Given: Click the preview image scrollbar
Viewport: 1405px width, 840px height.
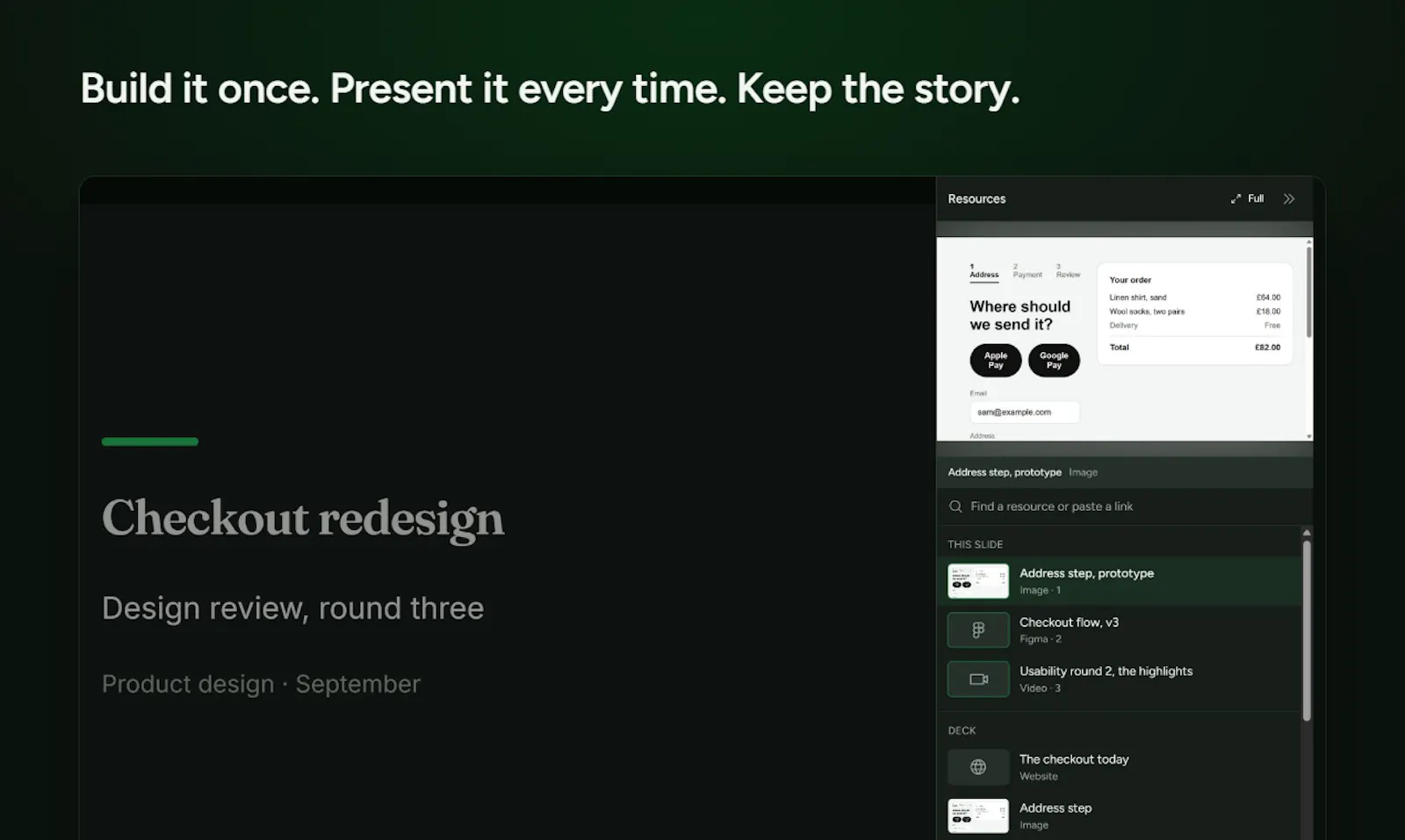Looking at the screenshot, I should (x=1308, y=292).
